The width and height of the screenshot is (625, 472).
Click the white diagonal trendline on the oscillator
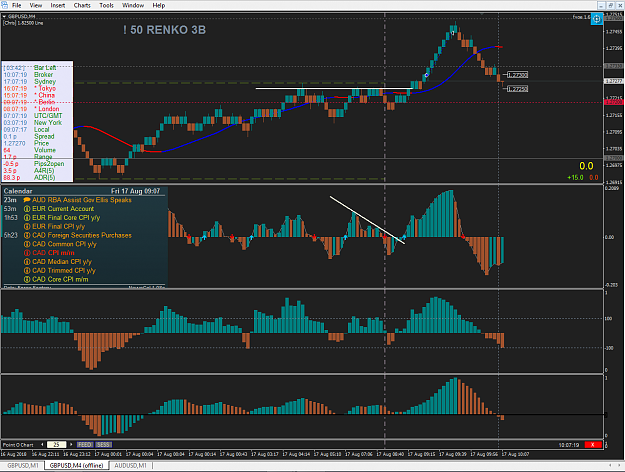pyautogui.click(x=368, y=220)
